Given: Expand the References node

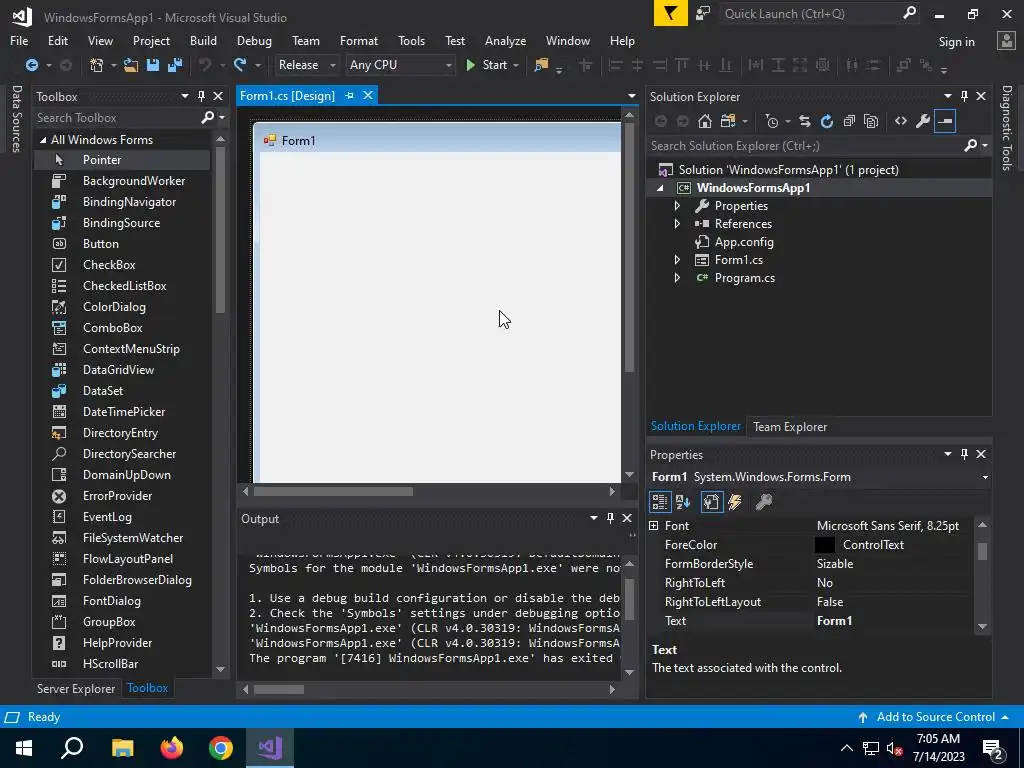Looking at the screenshot, I should click(677, 223).
